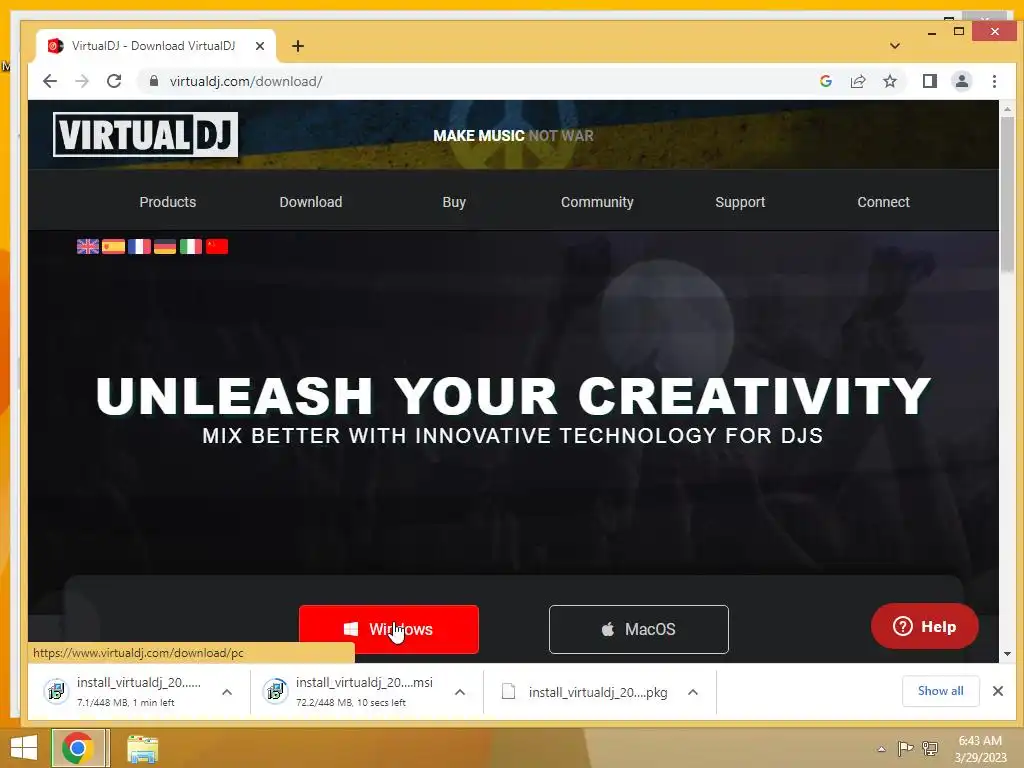Click Show all downloads
Image resolution: width=1024 pixels, height=768 pixels.
(940, 691)
